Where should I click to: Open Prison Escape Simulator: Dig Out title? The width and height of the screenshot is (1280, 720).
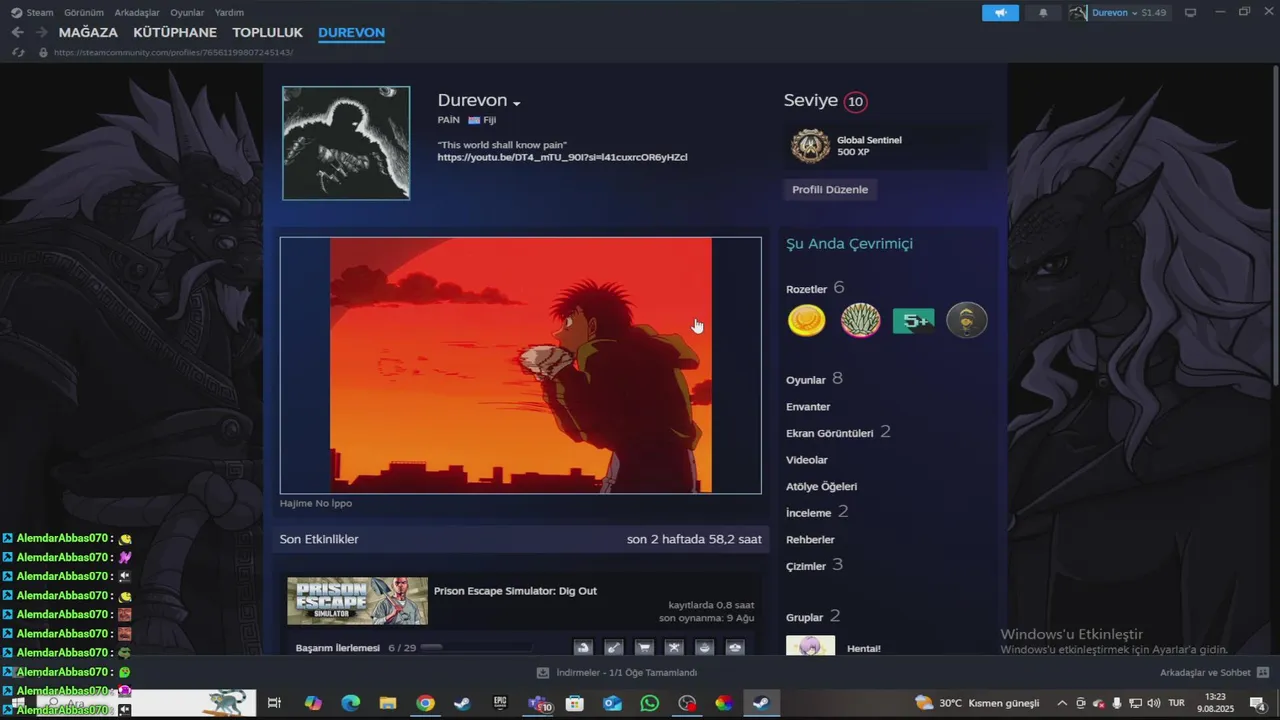coord(515,591)
